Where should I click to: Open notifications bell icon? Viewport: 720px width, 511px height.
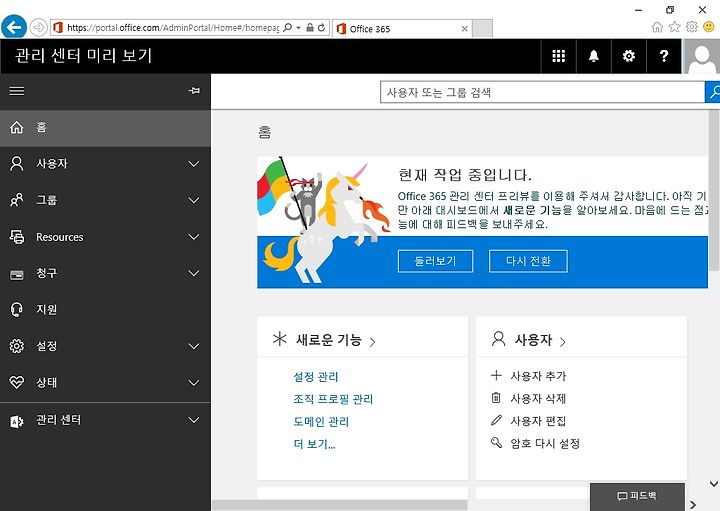594,56
